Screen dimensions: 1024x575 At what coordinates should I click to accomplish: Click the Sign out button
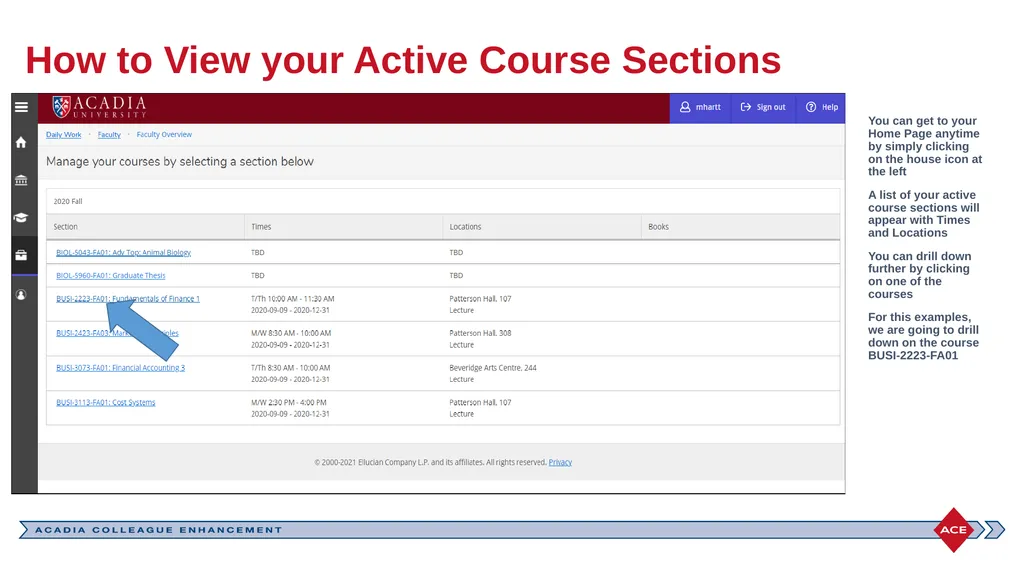point(763,107)
